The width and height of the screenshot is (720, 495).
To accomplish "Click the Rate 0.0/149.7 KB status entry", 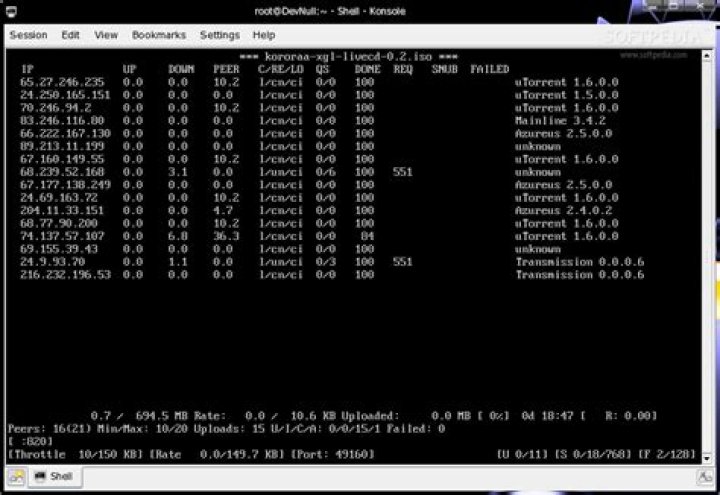I will [217, 455].
